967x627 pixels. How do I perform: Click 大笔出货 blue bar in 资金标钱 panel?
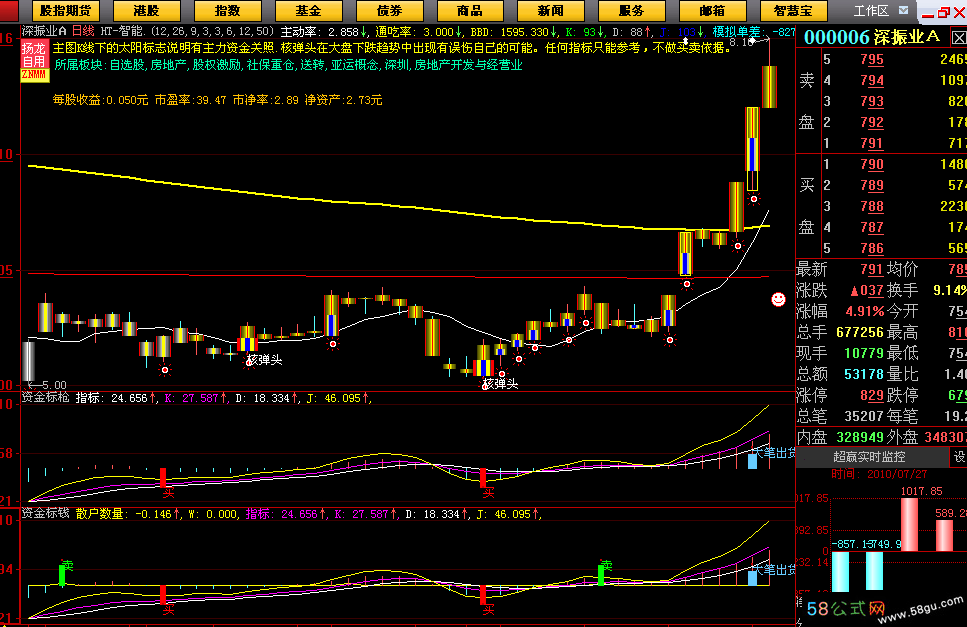pyautogui.click(x=752, y=578)
